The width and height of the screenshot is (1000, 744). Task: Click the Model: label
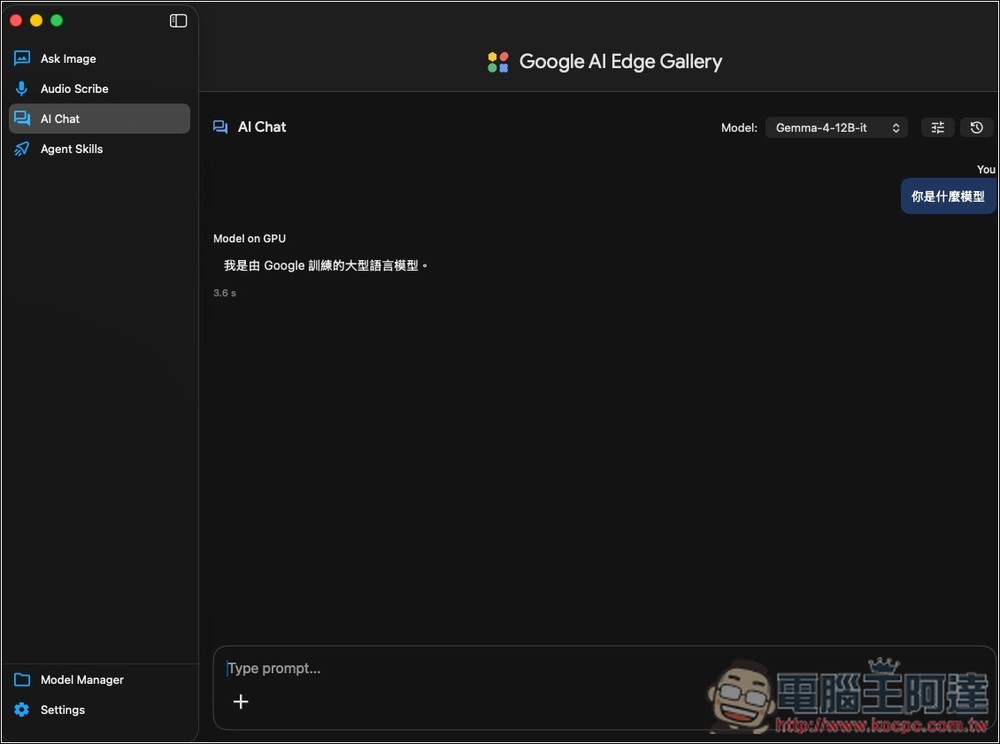[739, 128]
